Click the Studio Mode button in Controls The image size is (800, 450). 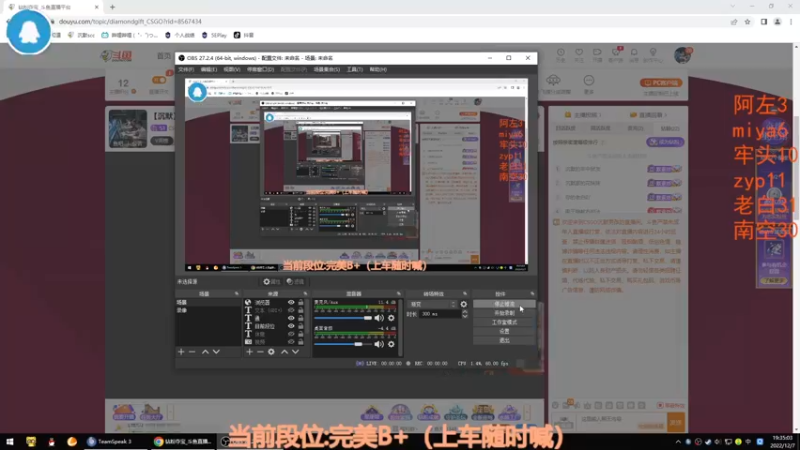tap(504, 322)
